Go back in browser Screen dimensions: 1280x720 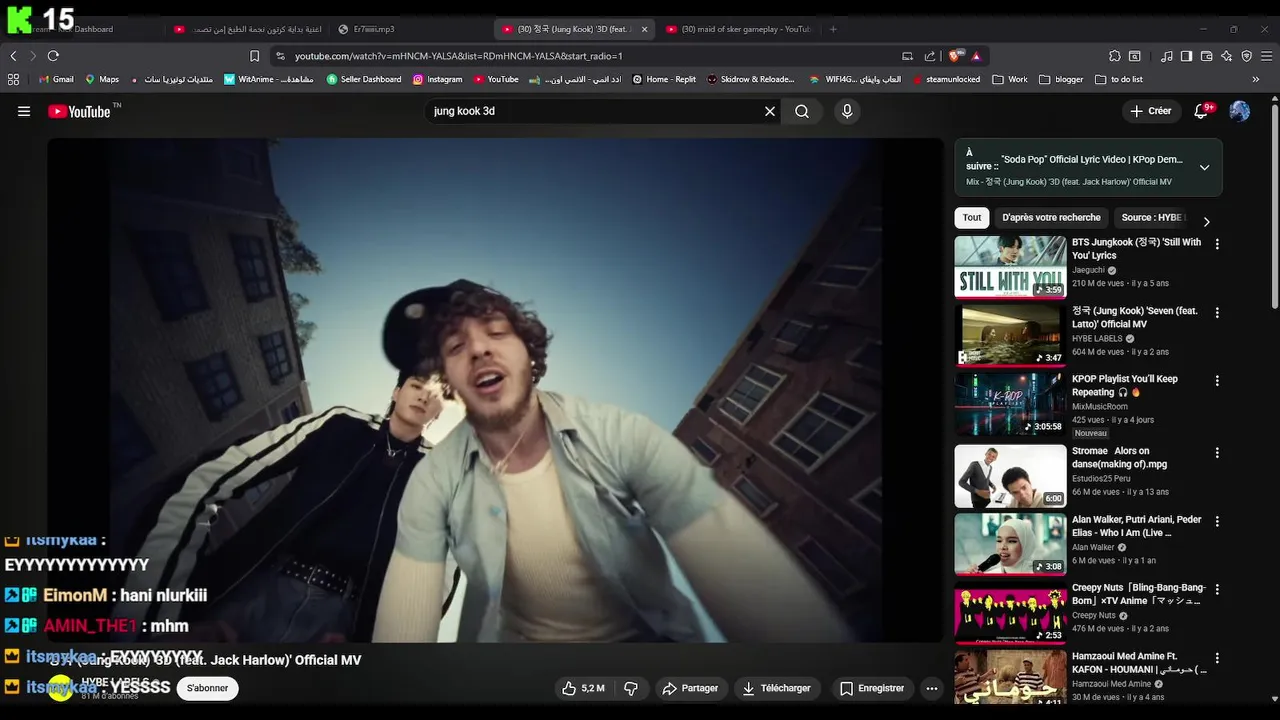click(x=13, y=56)
